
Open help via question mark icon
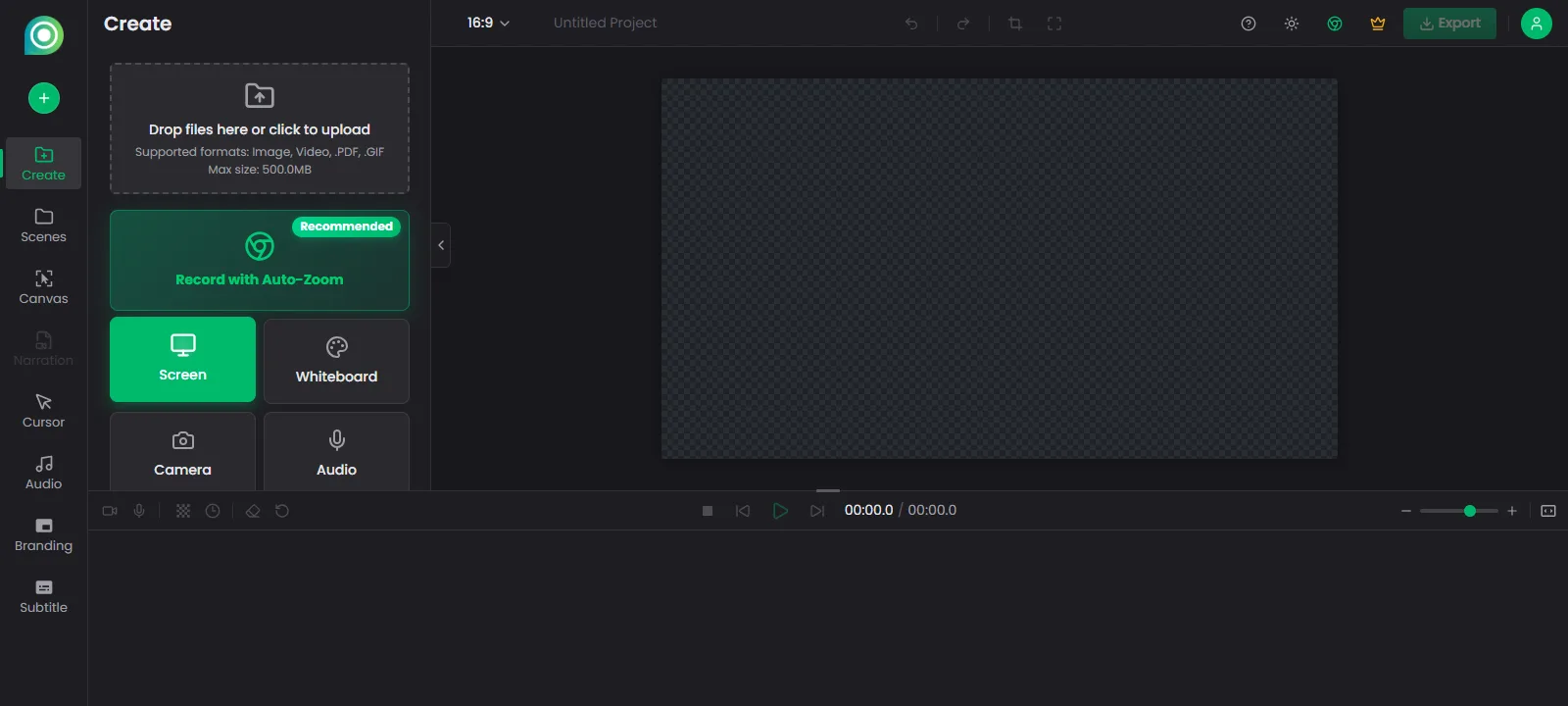click(x=1249, y=24)
